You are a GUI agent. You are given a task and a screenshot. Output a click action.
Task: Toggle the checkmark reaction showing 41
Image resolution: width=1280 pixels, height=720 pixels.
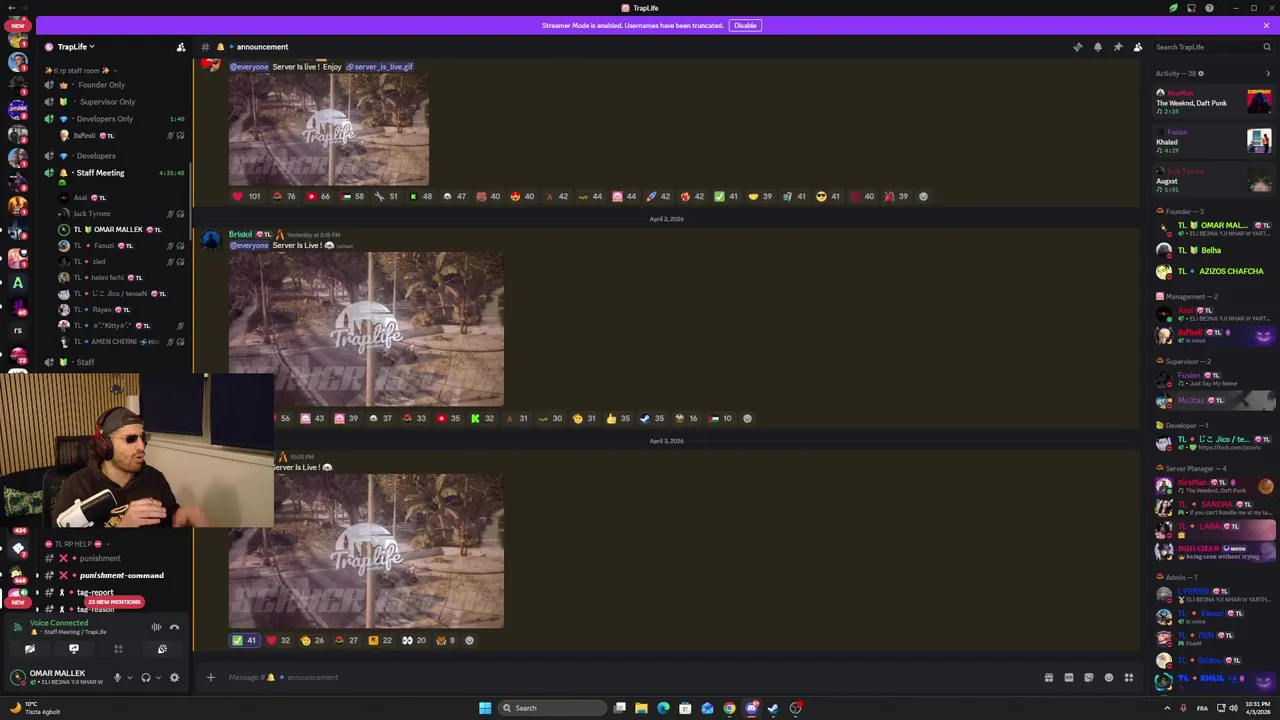(244, 640)
